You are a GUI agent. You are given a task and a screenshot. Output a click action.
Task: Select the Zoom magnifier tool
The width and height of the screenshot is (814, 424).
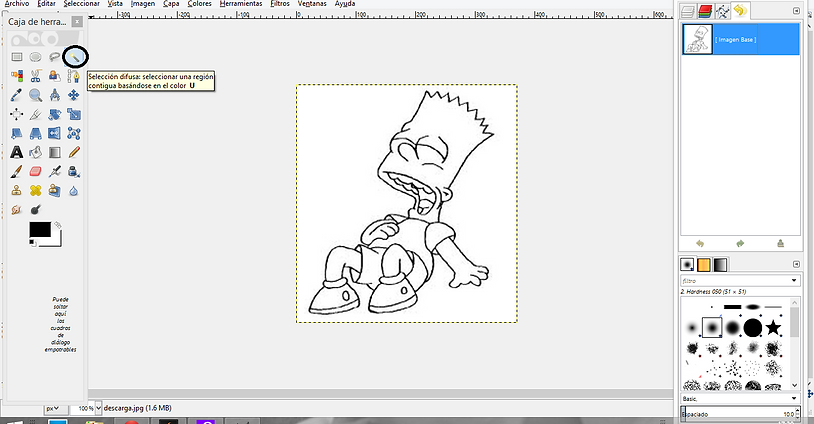(35, 95)
